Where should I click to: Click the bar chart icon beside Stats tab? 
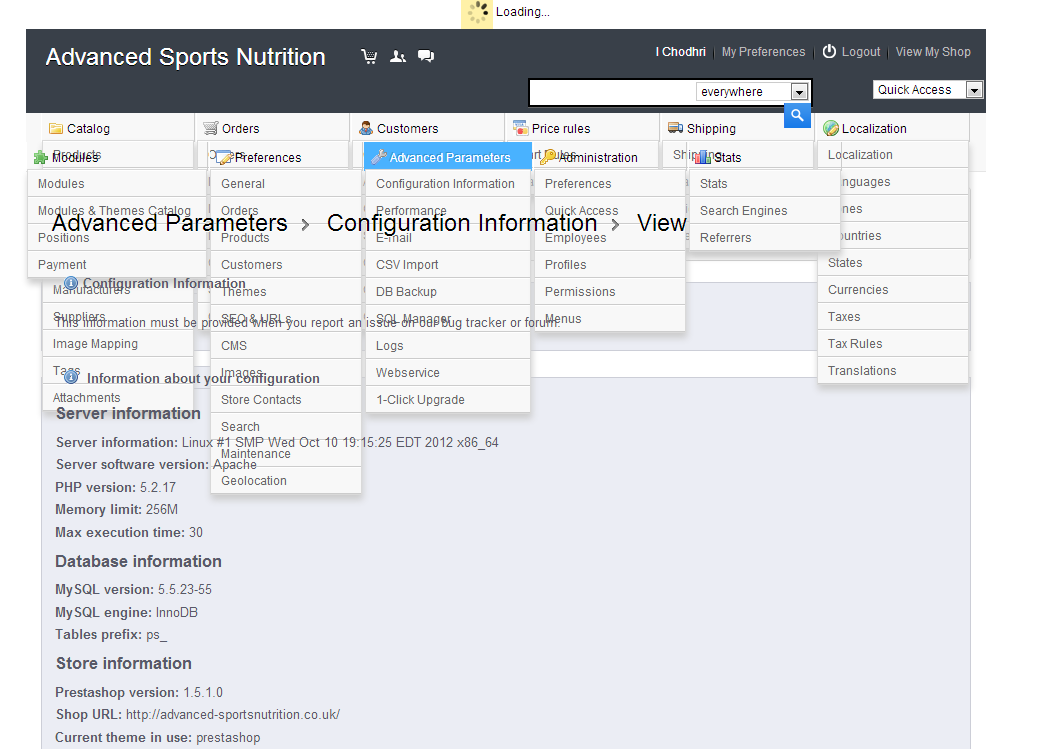pyautogui.click(x=703, y=157)
